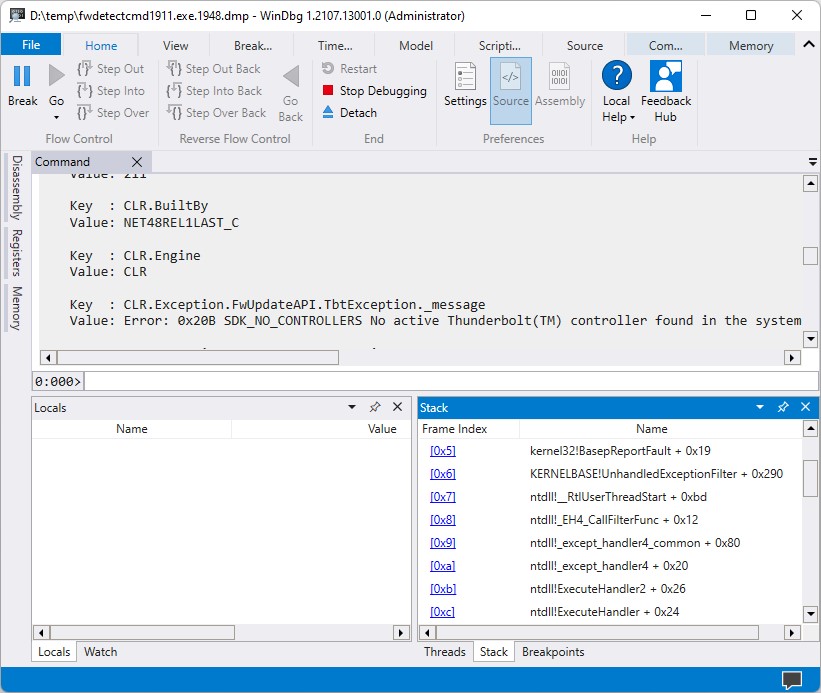Close the Locals panel
This screenshot has height=693, width=821.
397,407
